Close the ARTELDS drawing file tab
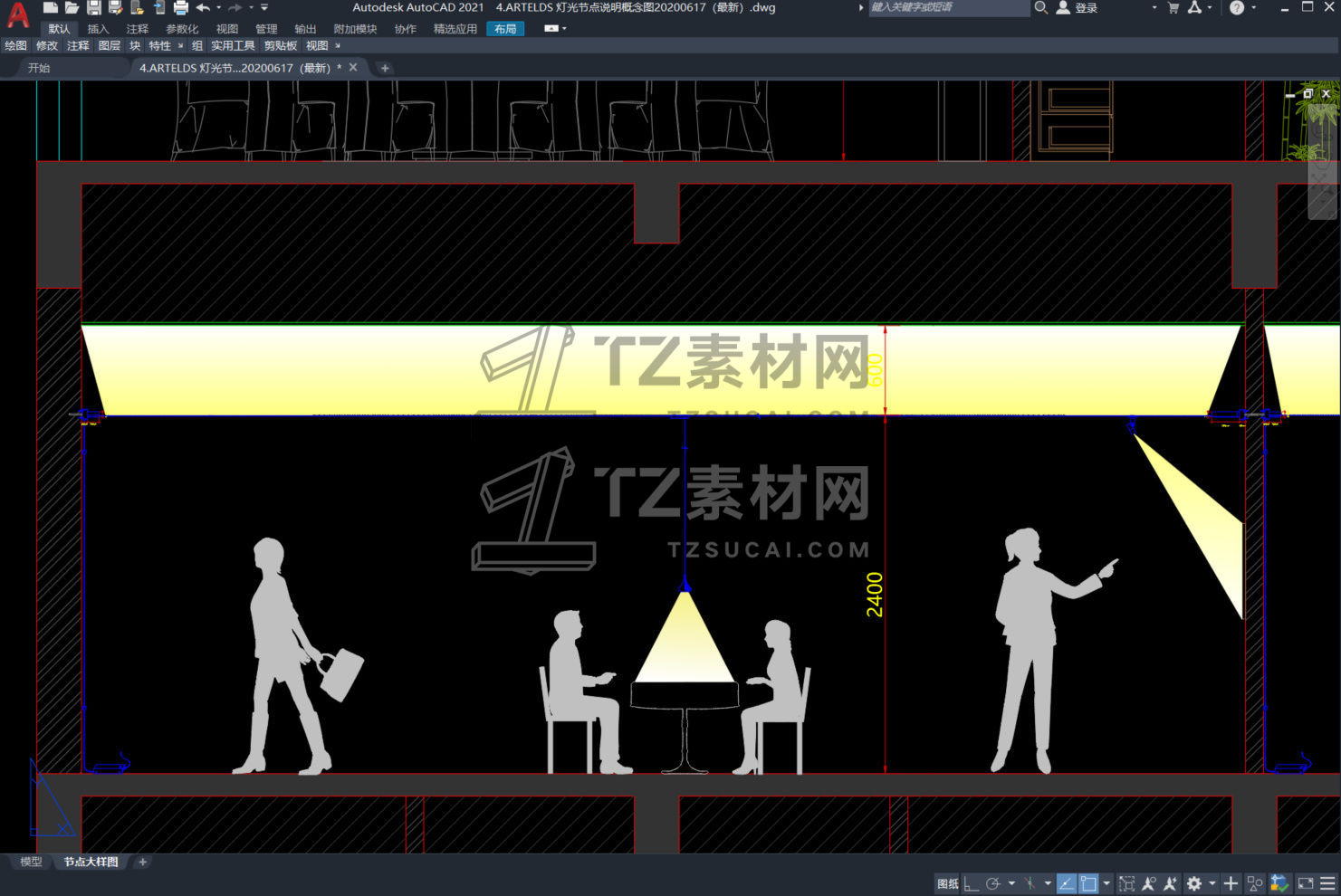The image size is (1341, 896). tap(353, 68)
